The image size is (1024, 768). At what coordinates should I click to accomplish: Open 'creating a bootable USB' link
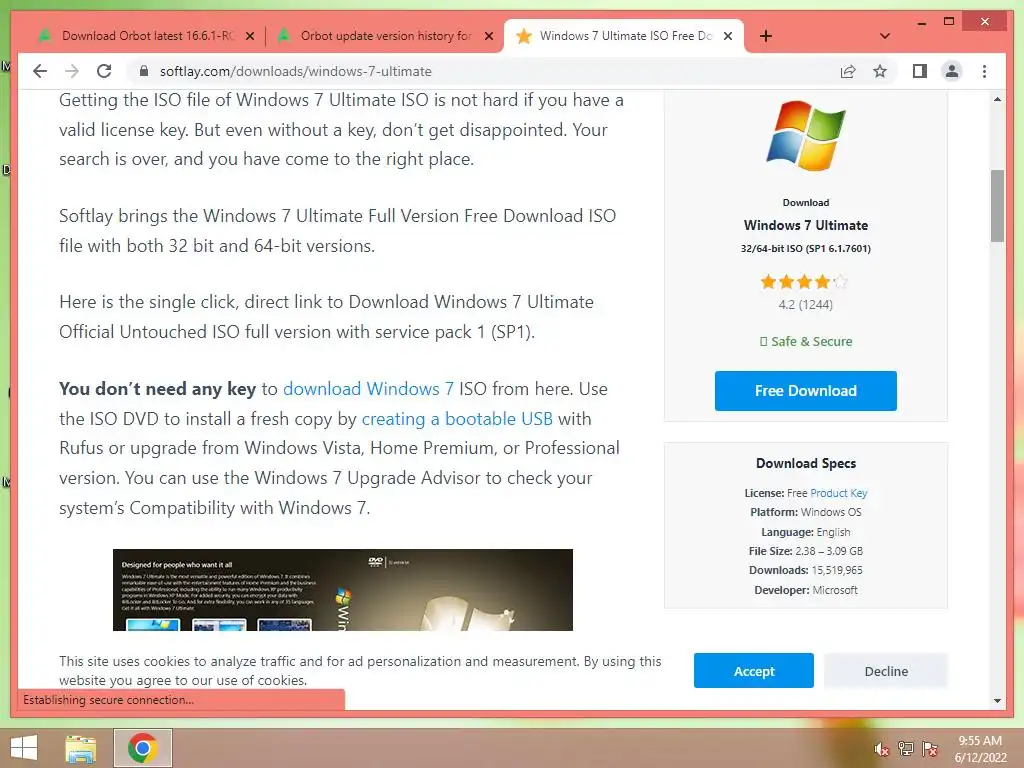pos(457,419)
